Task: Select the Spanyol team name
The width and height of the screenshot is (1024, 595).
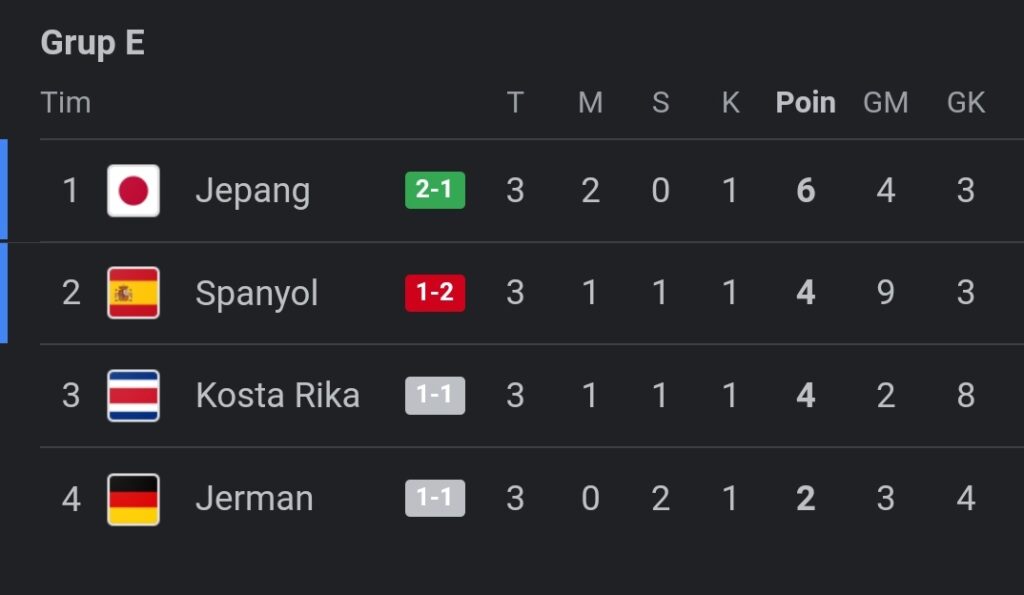Action: tap(256, 293)
